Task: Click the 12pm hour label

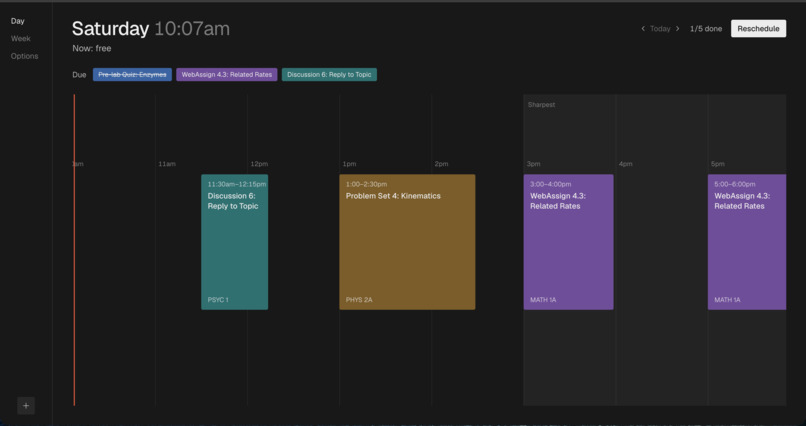Action: [259, 164]
